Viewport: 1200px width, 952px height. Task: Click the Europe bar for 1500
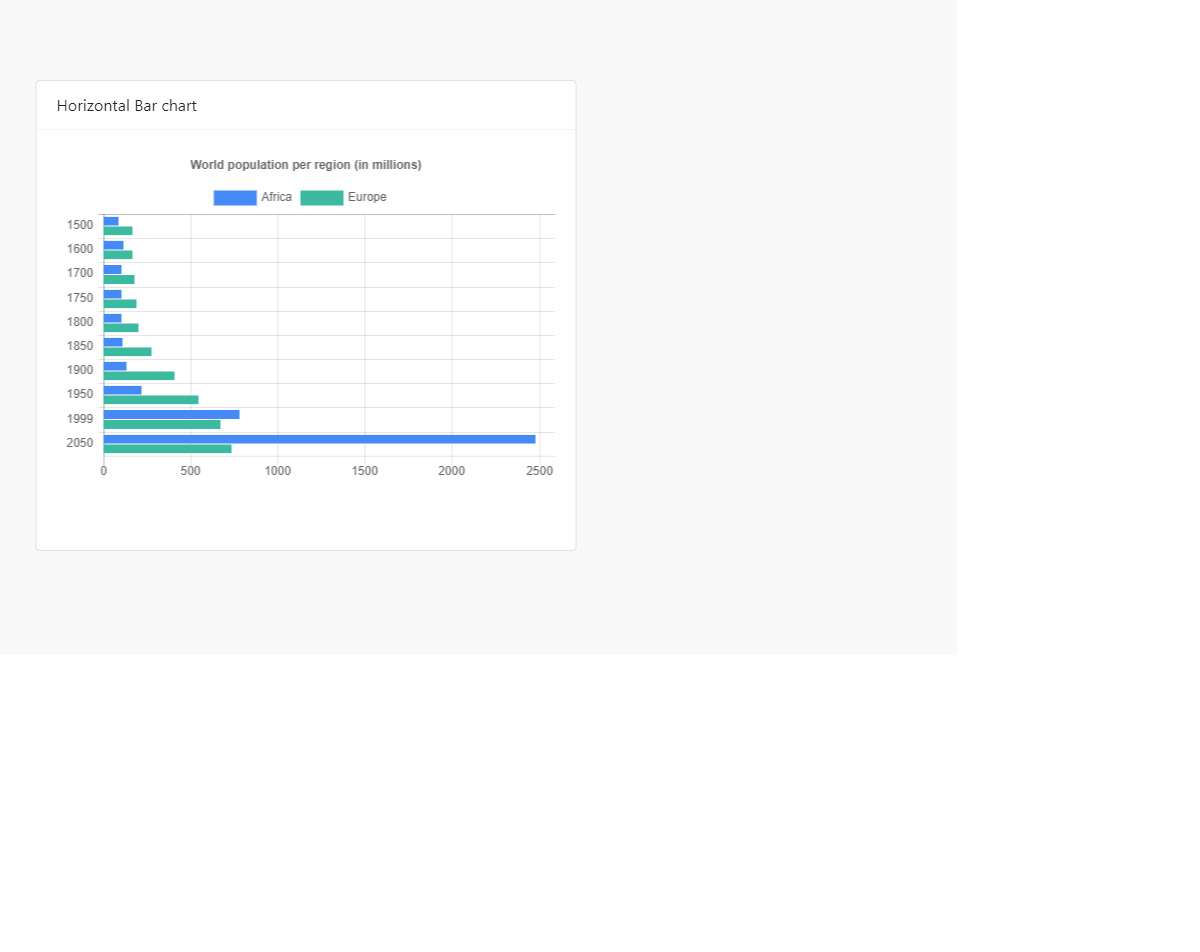tap(118, 231)
